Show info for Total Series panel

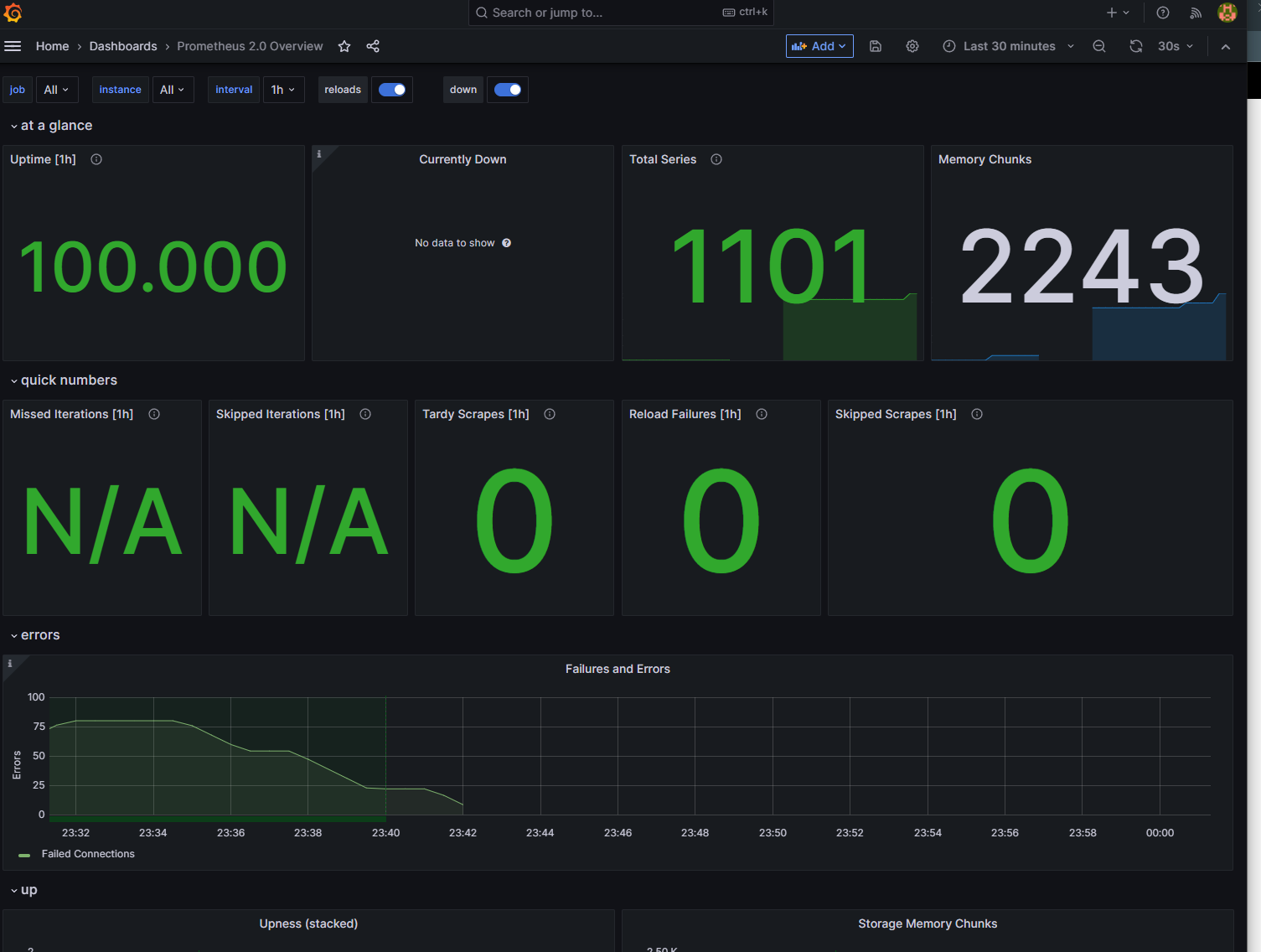[x=716, y=159]
